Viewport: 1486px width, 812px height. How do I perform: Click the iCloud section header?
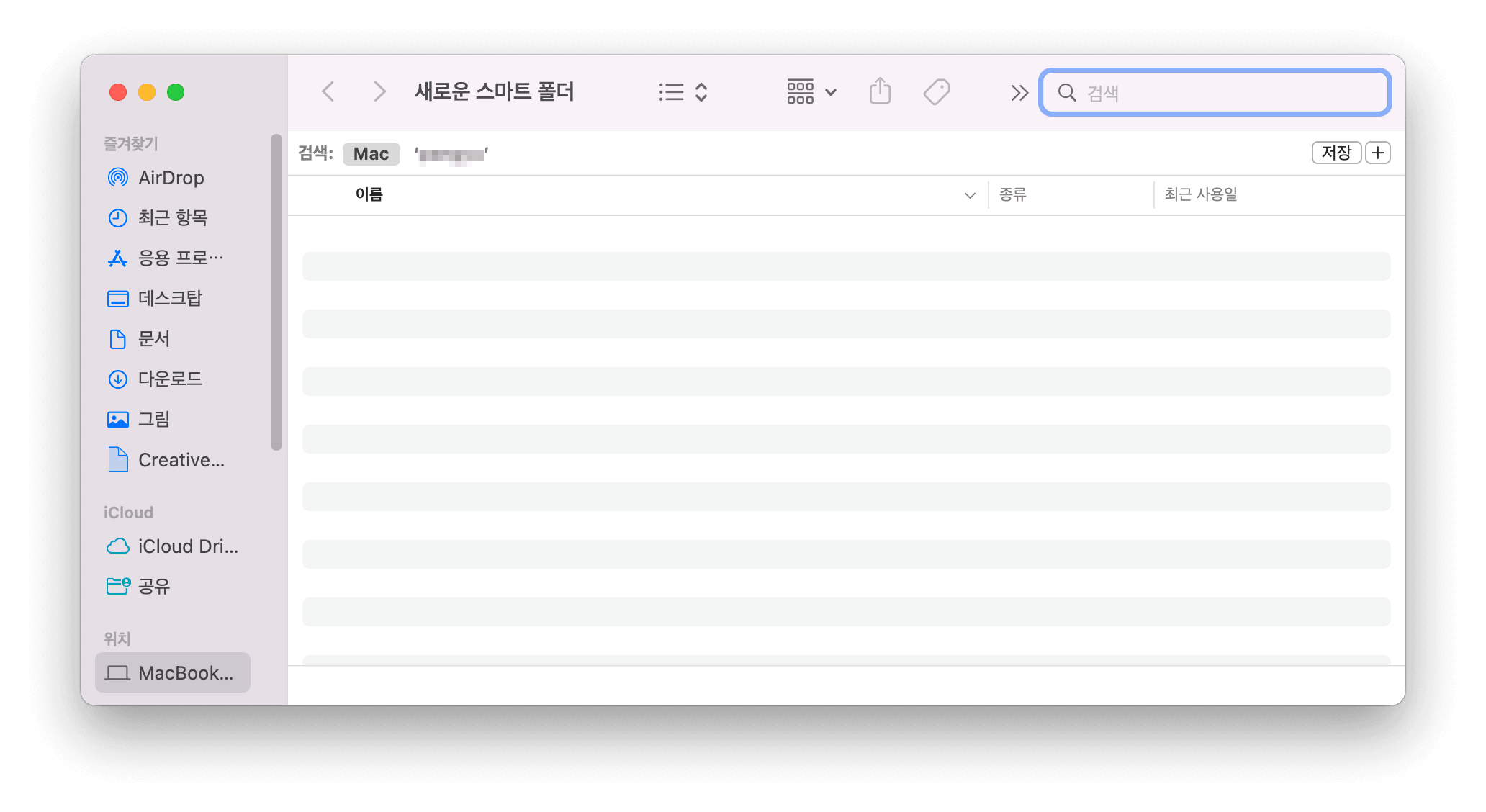click(x=128, y=513)
